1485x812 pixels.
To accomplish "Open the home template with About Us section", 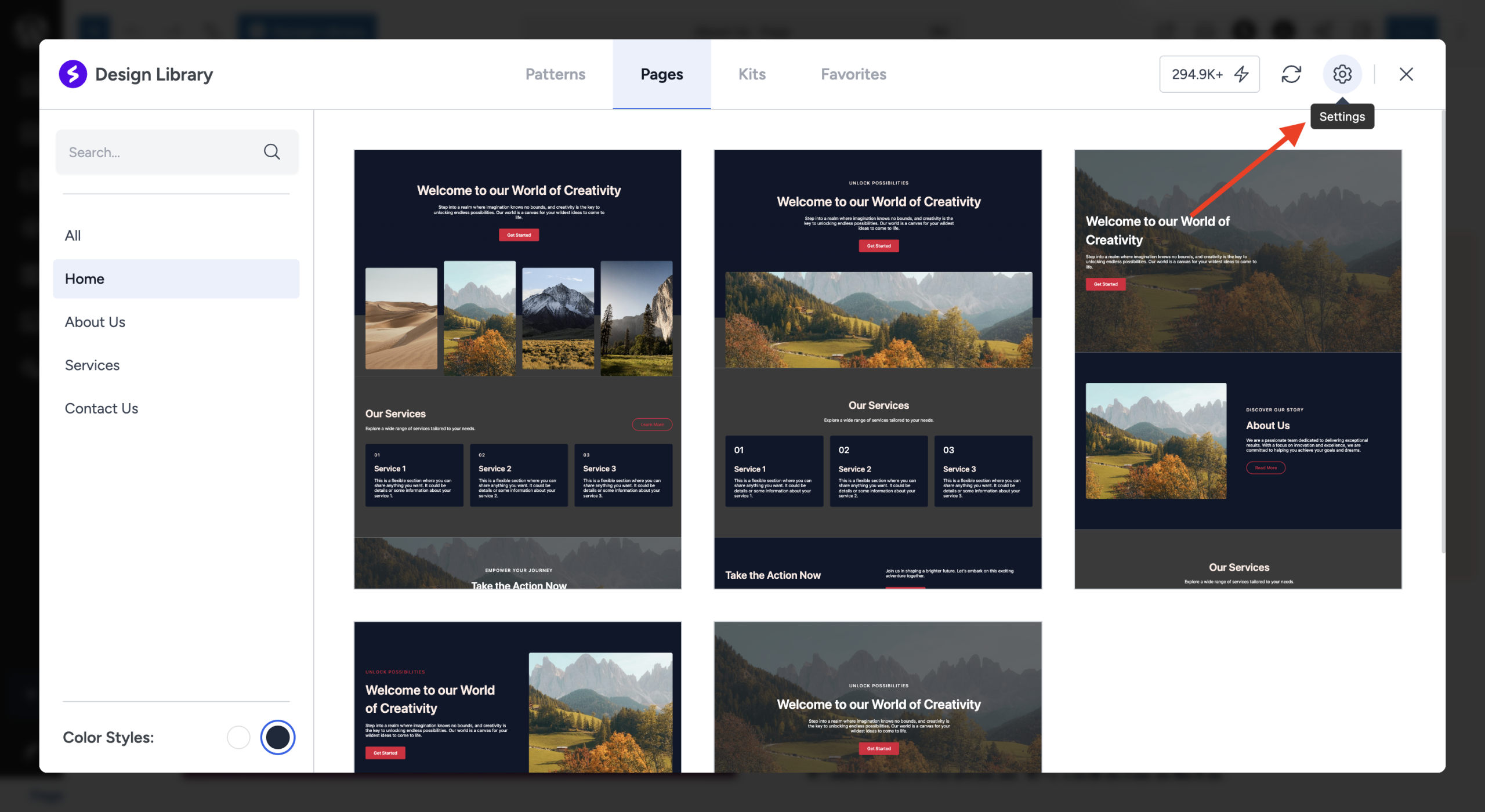I will [x=1238, y=369].
